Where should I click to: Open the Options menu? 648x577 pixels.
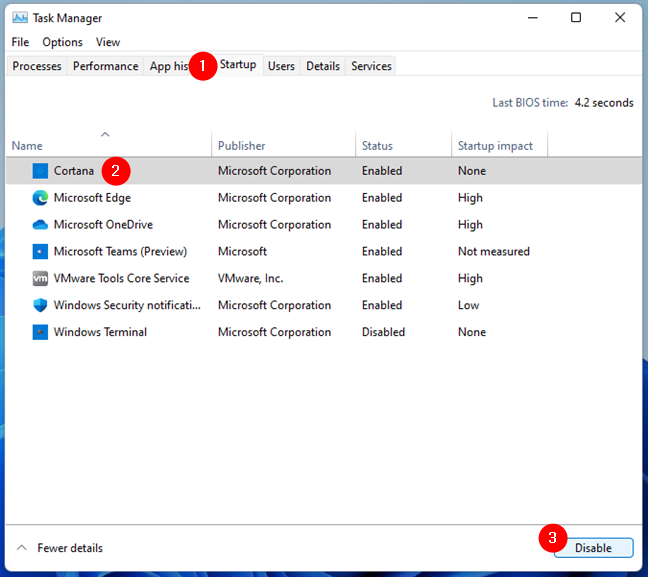62,42
